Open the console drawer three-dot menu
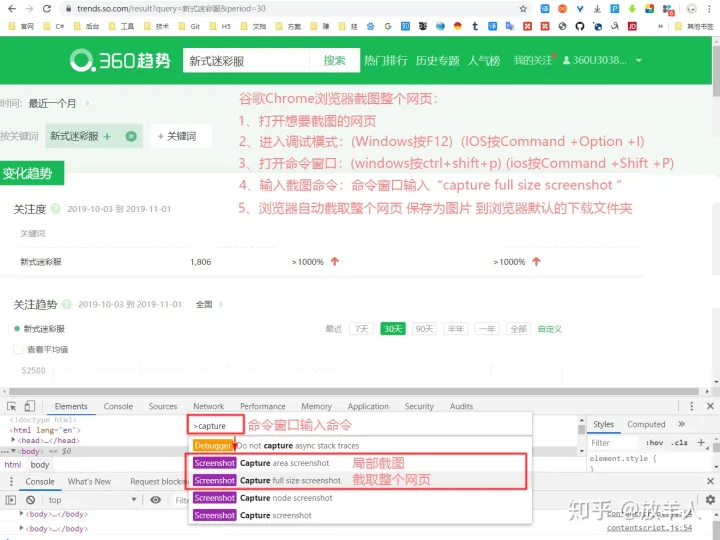Viewport: 720px width, 540px height. tap(11, 481)
